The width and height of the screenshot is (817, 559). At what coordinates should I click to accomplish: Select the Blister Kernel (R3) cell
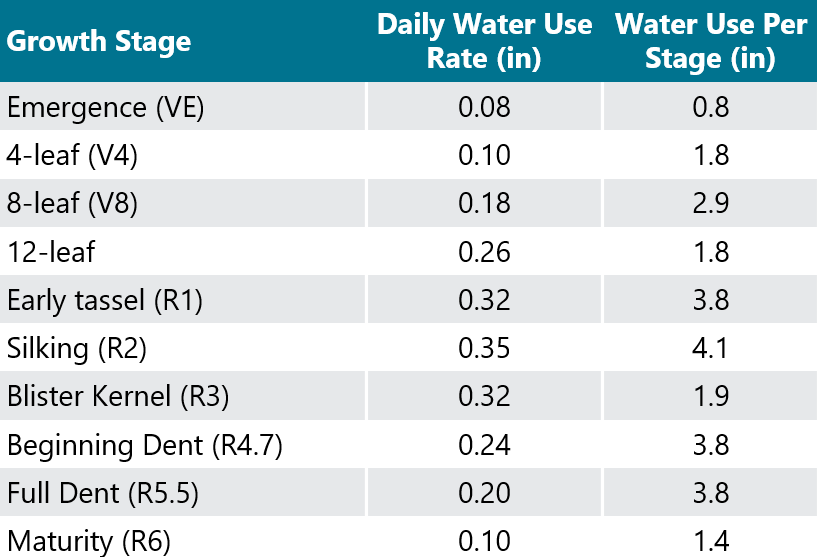[x=118, y=396]
